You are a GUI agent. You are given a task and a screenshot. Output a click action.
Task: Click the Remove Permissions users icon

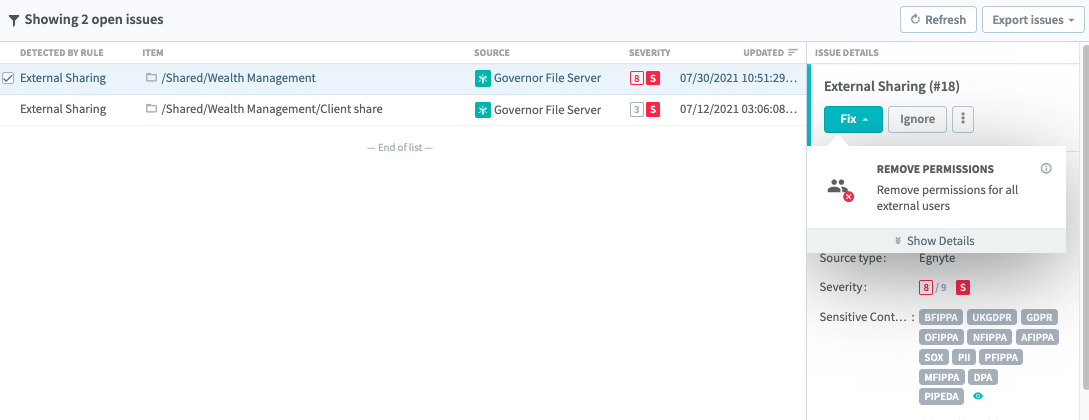(x=840, y=188)
